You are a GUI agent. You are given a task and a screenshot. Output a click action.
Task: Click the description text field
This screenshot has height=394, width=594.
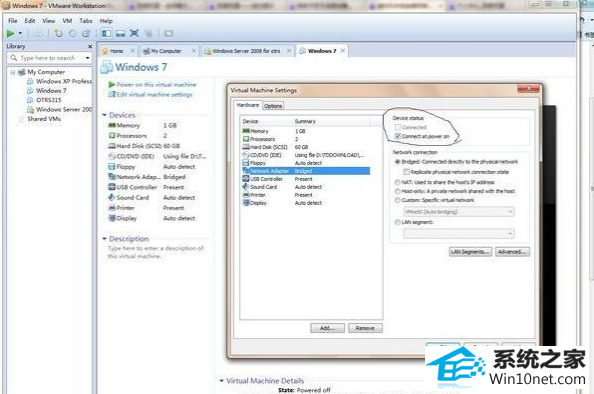[x=156, y=252]
